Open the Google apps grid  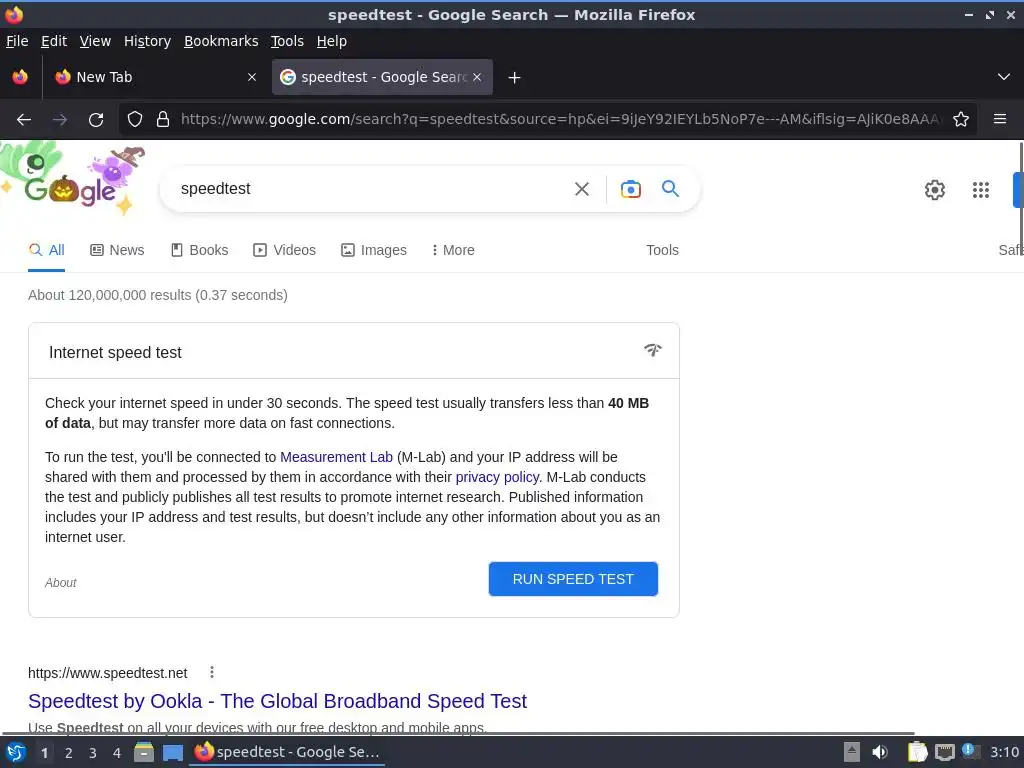(x=981, y=190)
